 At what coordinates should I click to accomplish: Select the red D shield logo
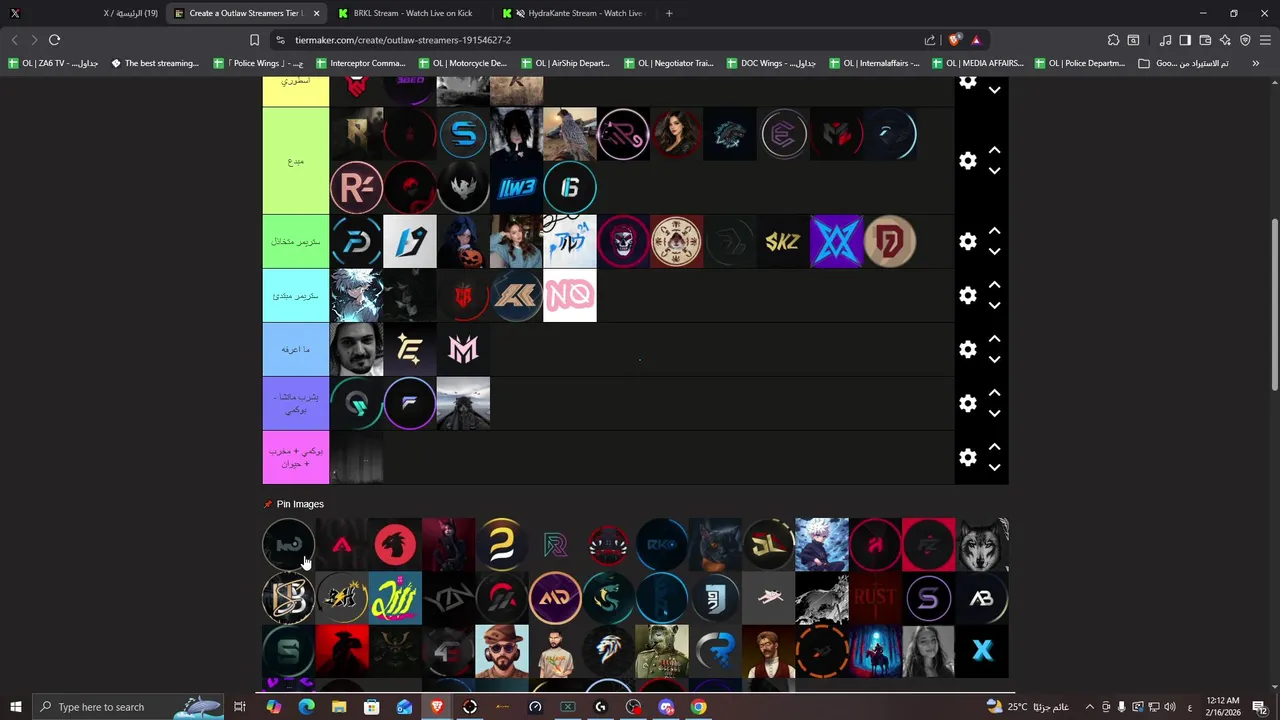pos(890,241)
